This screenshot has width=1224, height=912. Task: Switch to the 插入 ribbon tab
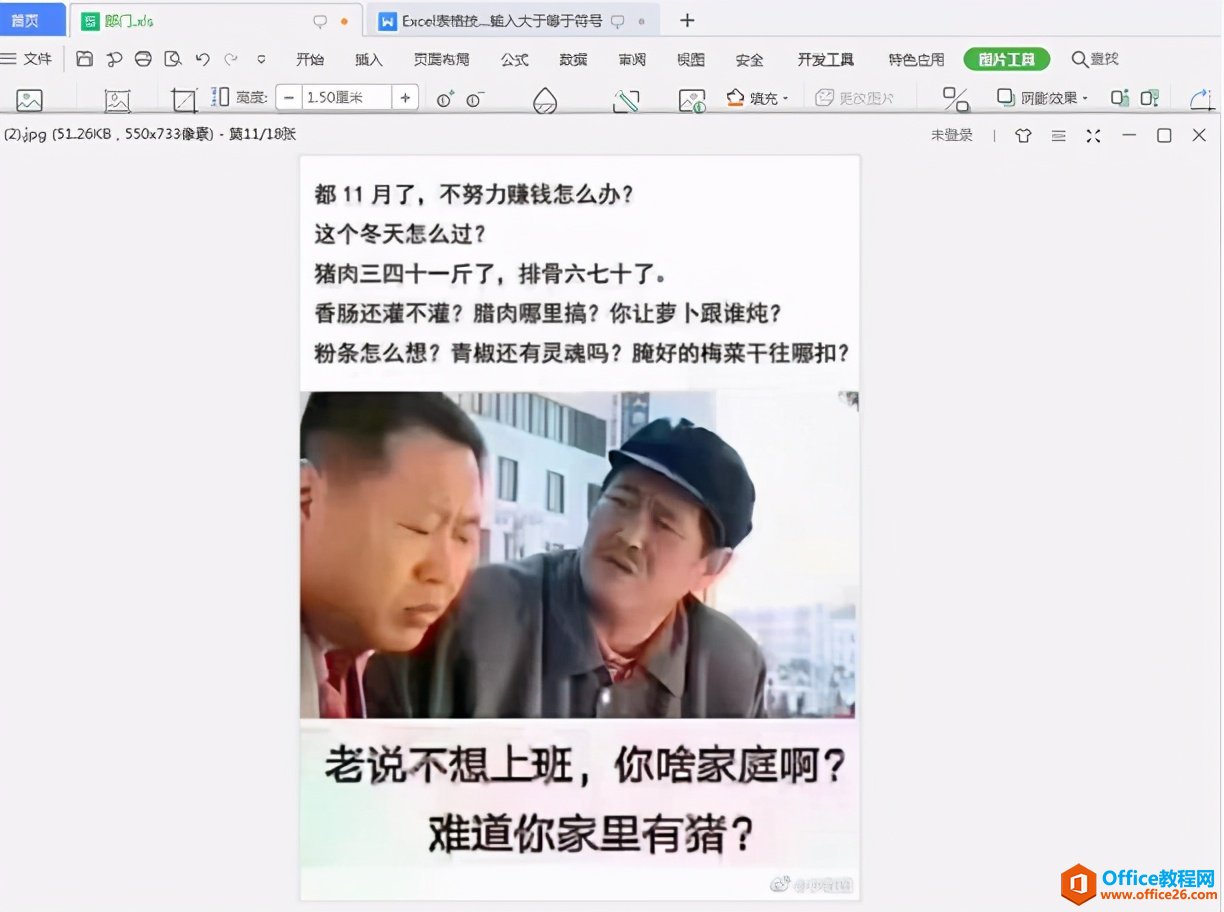(369, 59)
